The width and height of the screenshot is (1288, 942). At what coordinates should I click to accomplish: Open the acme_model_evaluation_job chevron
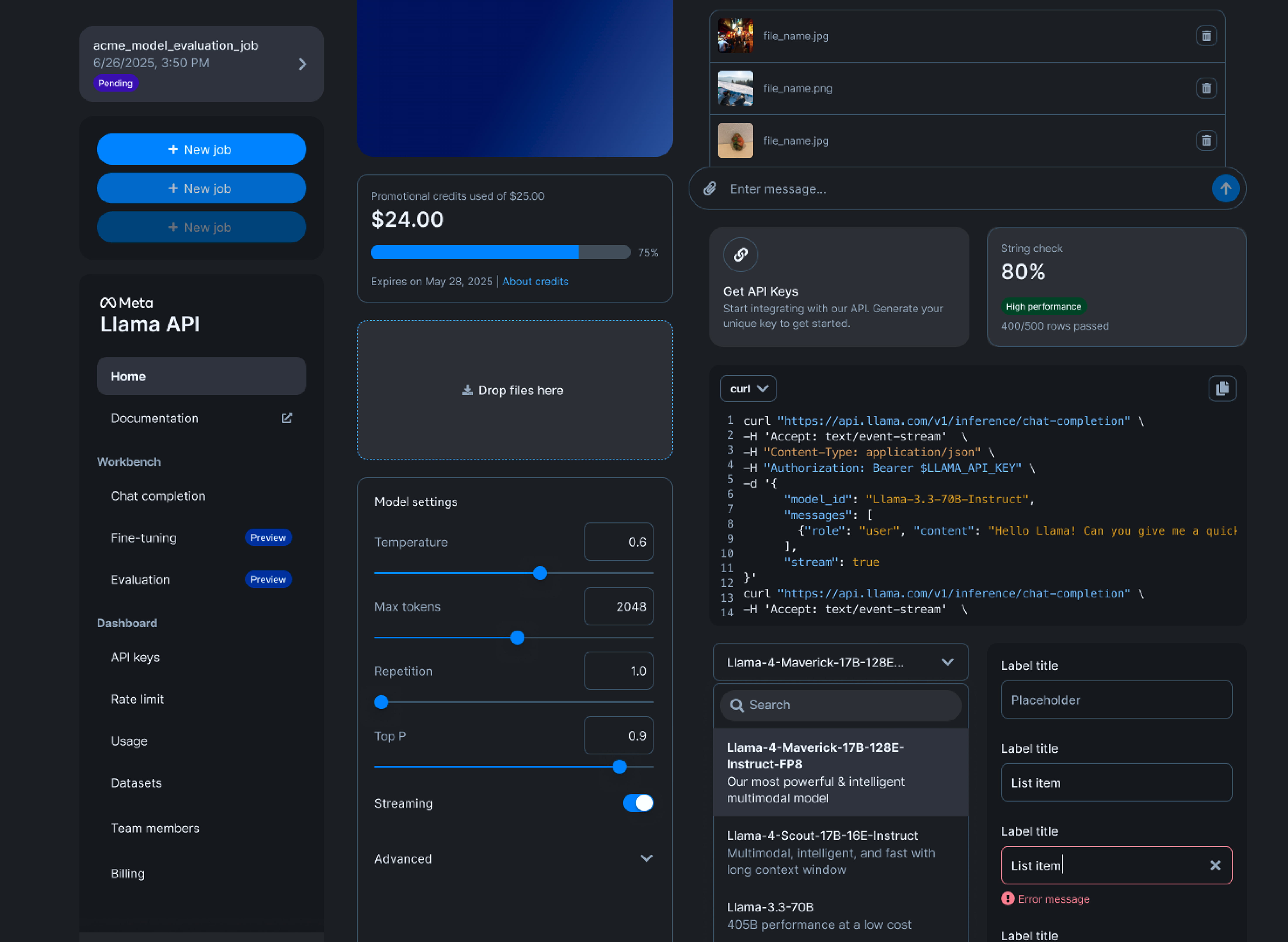[x=303, y=64]
